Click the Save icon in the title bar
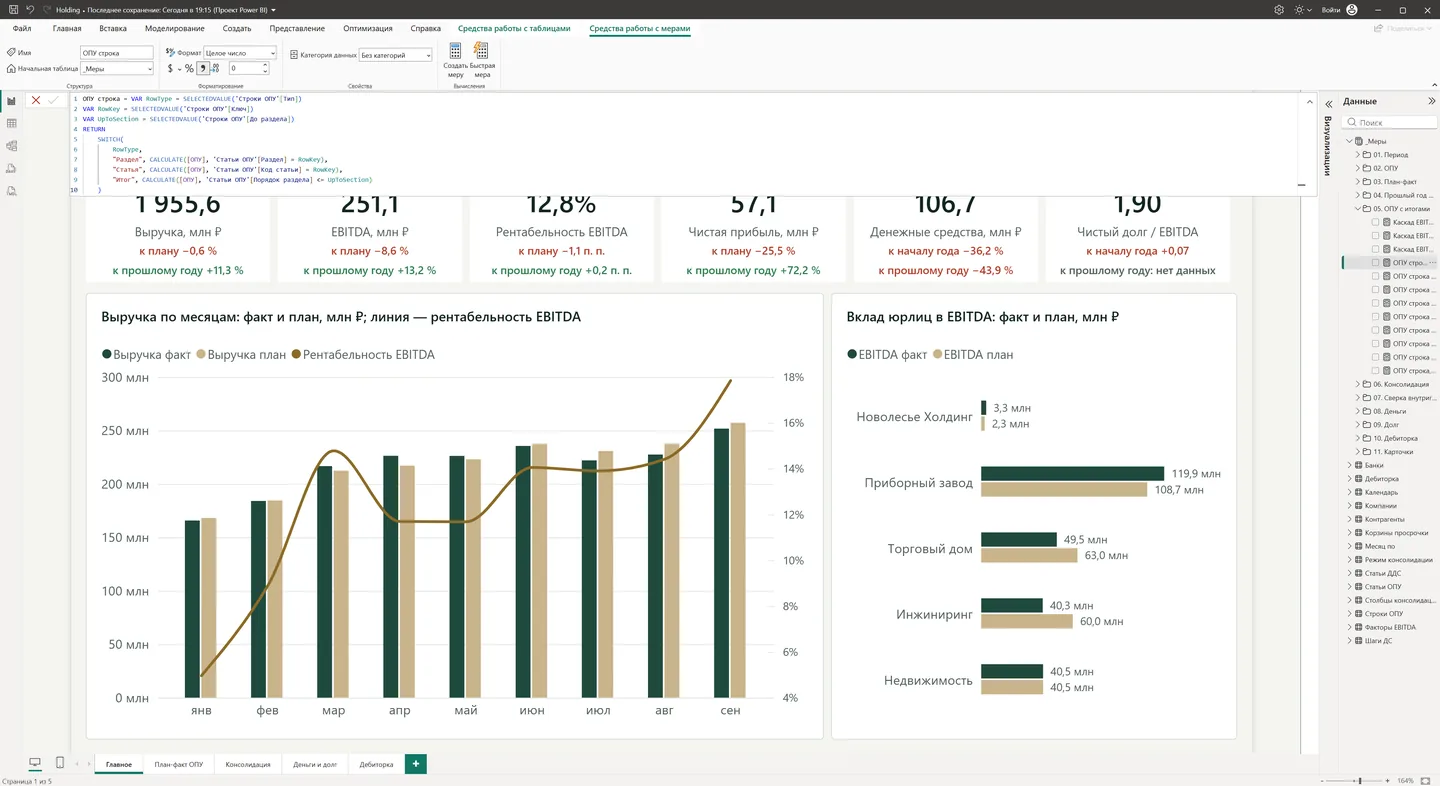The image size is (1440, 786). click(12, 9)
